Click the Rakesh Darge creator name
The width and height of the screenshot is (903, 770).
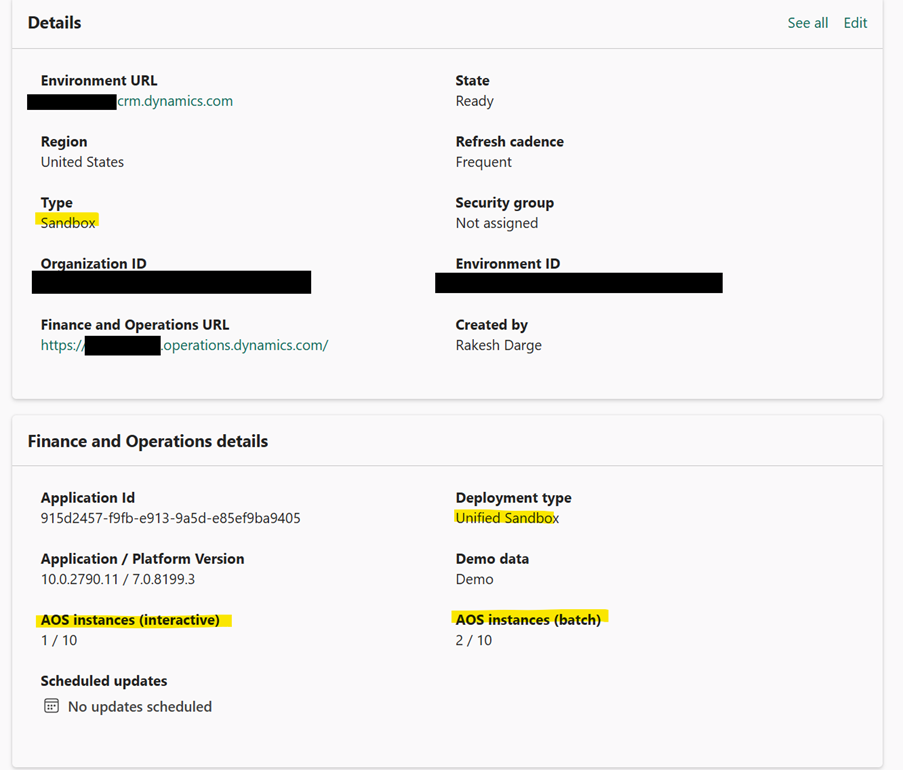(x=499, y=345)
